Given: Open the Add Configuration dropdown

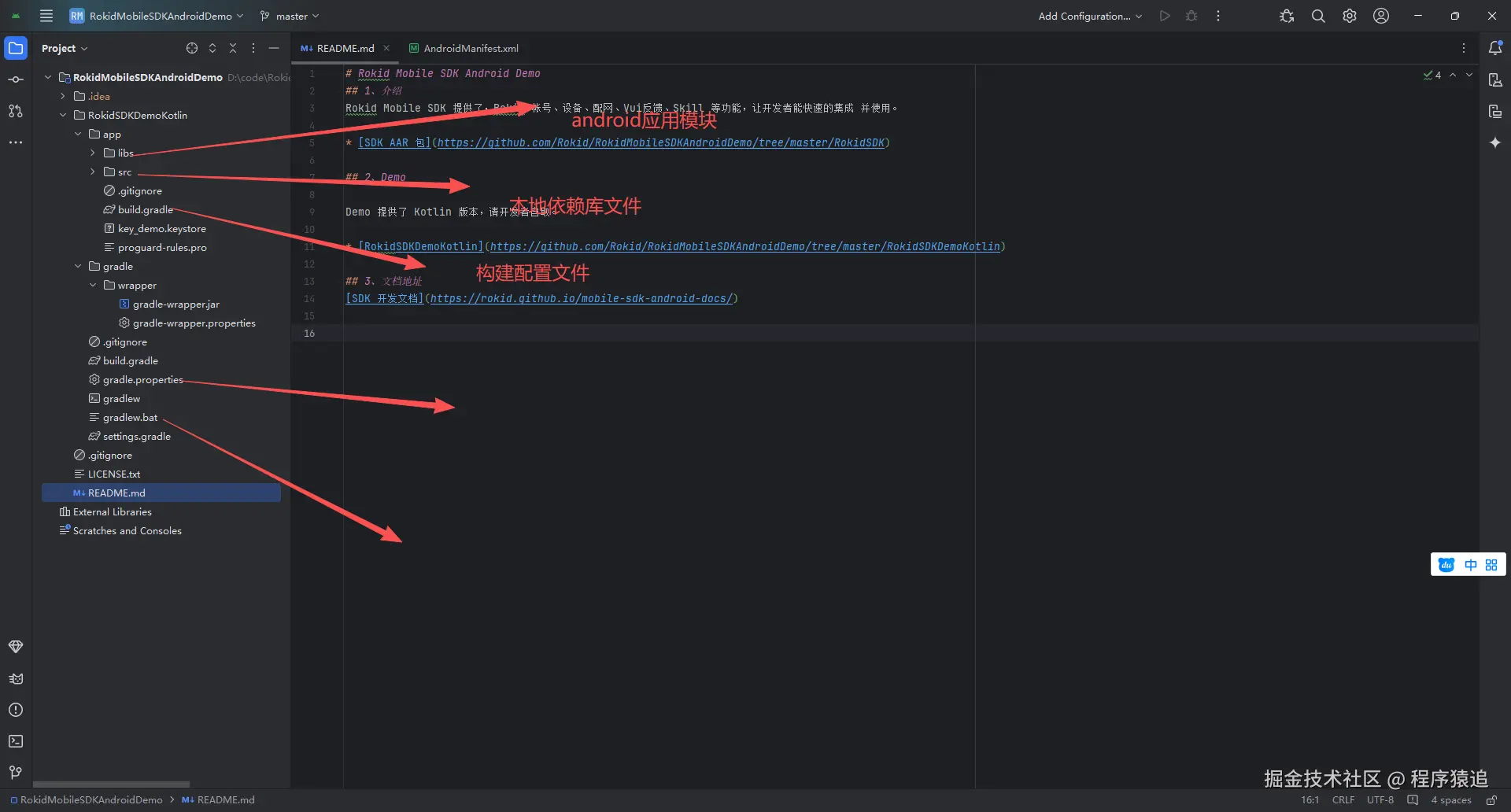Looking at the screenshot, I should click(x=1090, y=16).
